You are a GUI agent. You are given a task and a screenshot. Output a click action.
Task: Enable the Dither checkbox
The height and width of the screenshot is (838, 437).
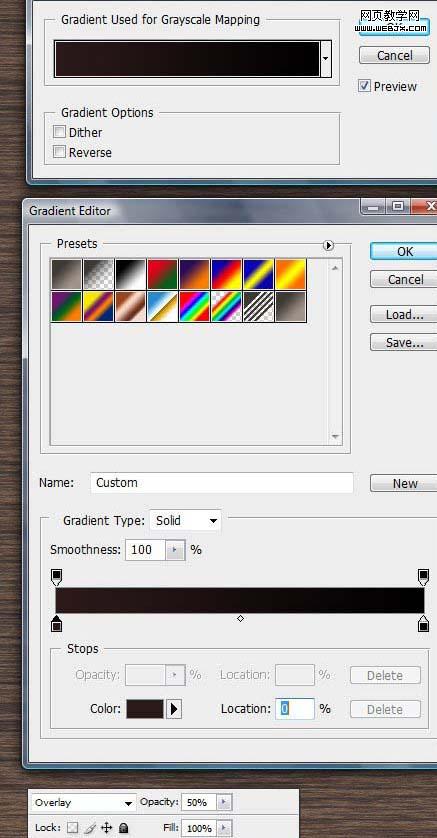tap(59, 131)
